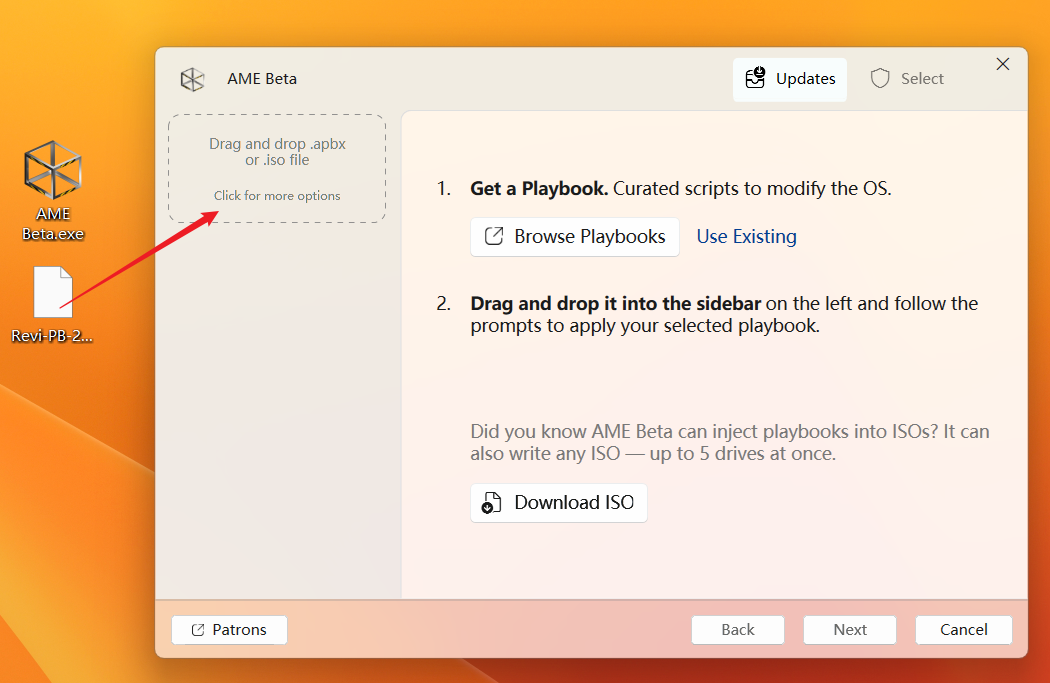Go Back to previous step
The width and height of the screenshot is (1050, 683).
coord(737,629)
